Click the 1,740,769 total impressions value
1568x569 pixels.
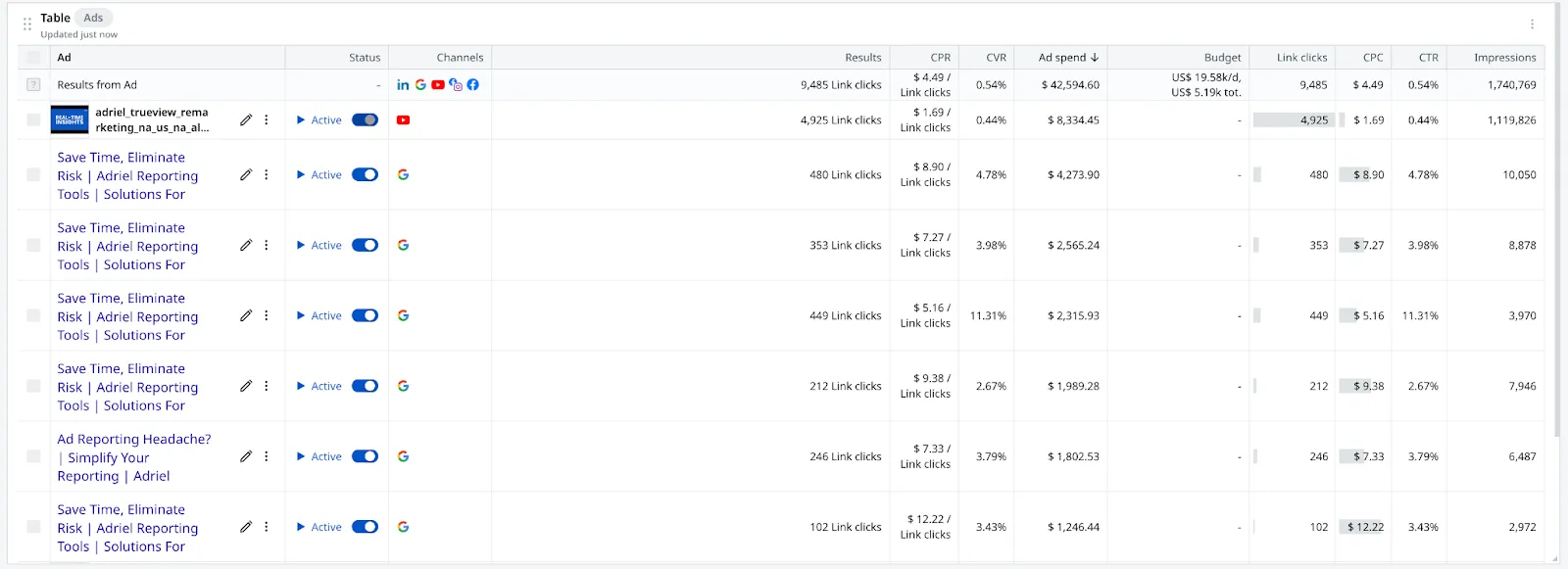(x=1512, y=85)
